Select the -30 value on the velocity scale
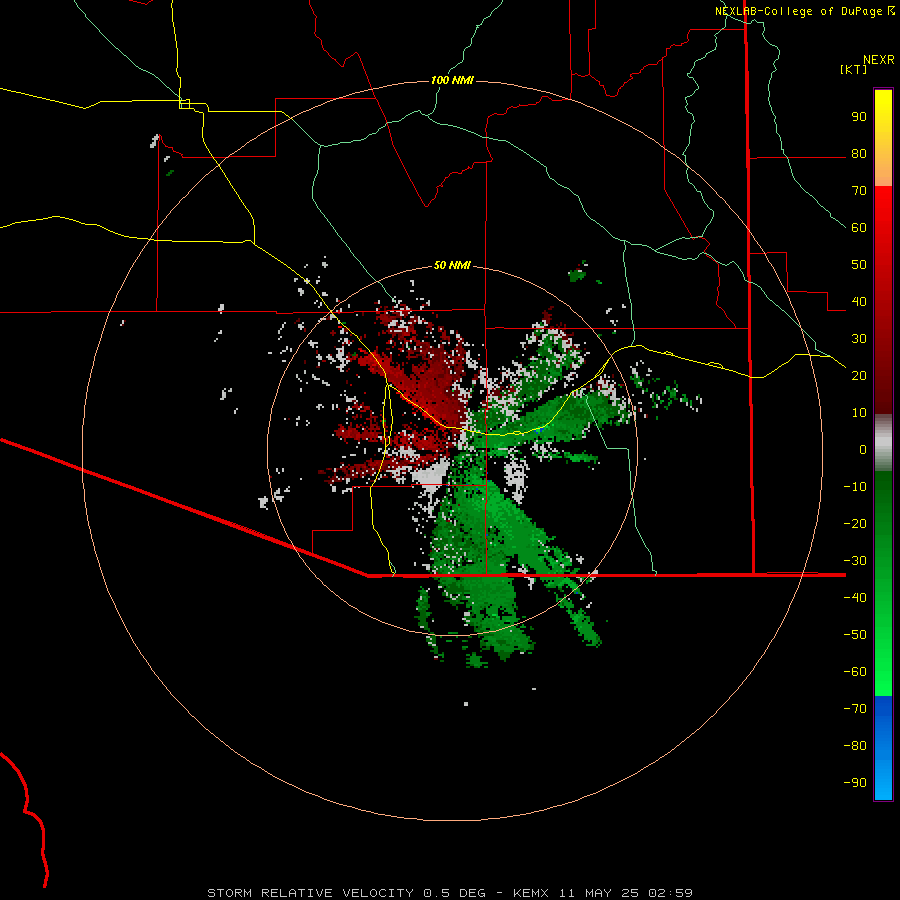 [855, 561]
